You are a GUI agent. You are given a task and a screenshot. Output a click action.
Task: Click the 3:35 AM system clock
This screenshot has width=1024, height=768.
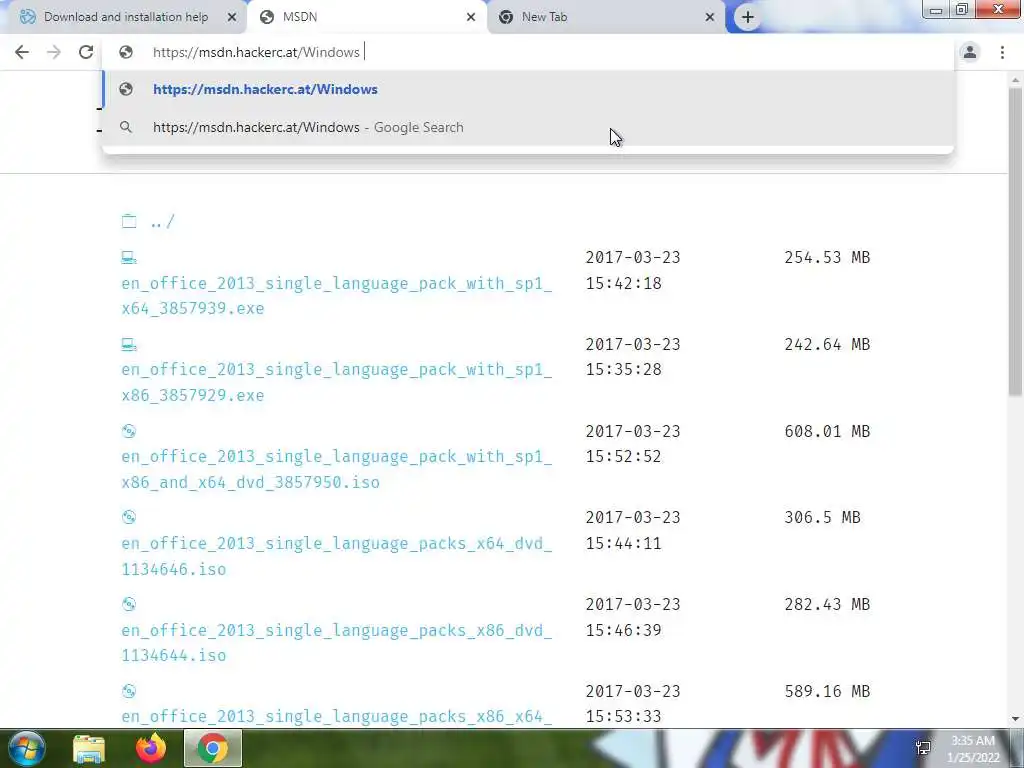coord(973,741)
